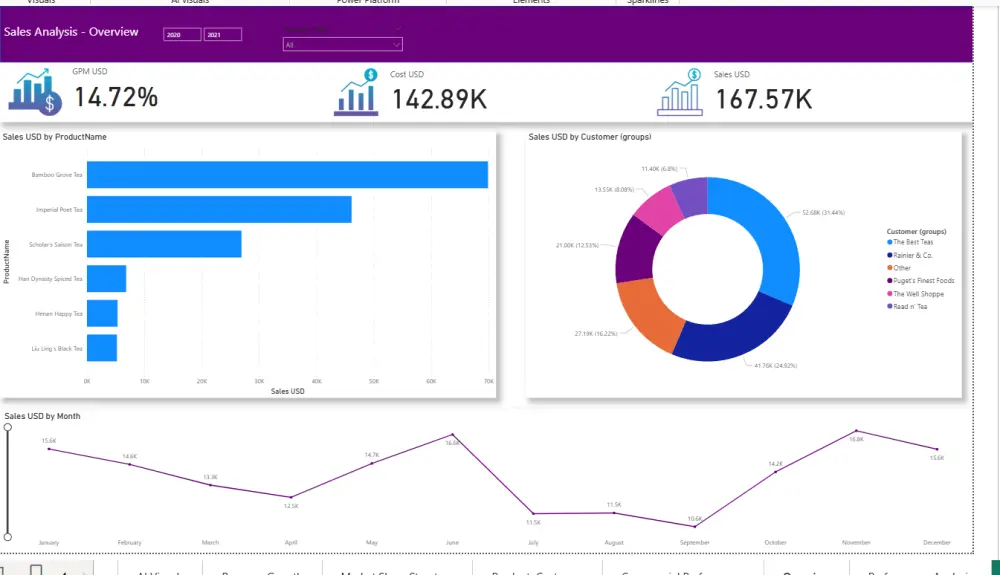Click the December data point on the line chart
This screenshot has height=575, width=1000.
[937, 449]
